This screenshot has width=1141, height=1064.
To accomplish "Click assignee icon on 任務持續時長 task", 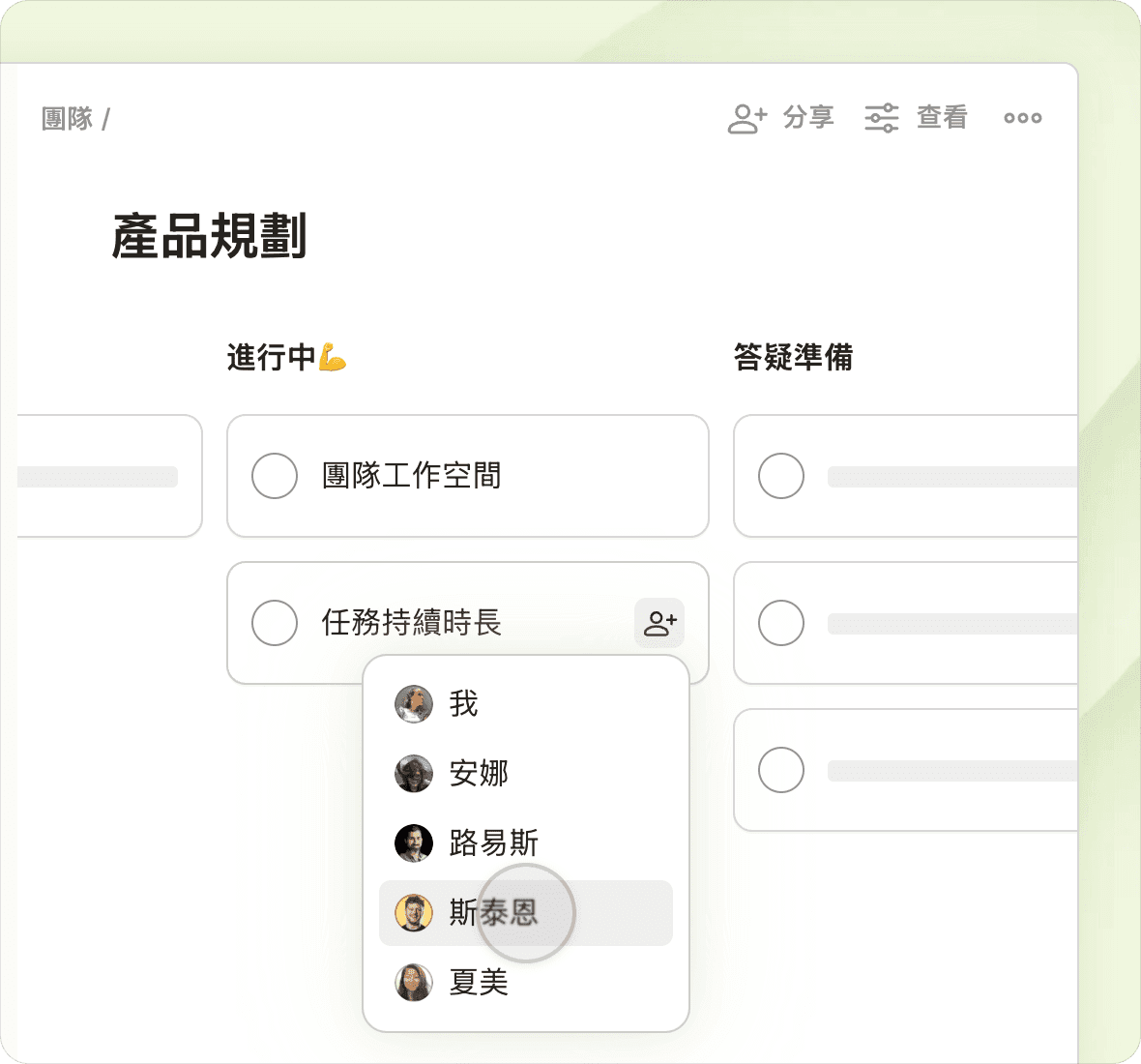I will (x=659, y=623).
